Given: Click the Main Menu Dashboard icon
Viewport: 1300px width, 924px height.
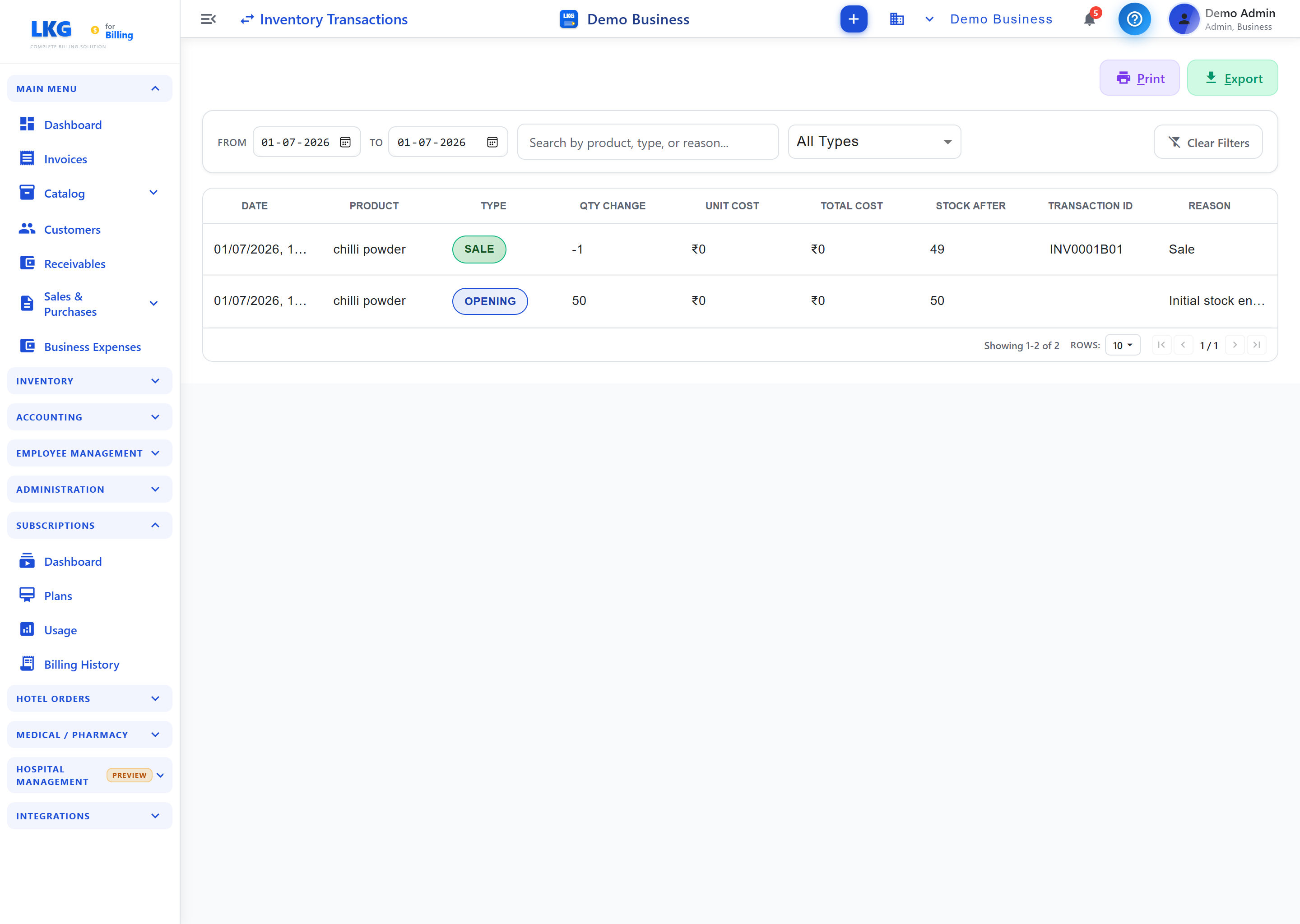Looking at the screenshot, I should click(27, 124).
